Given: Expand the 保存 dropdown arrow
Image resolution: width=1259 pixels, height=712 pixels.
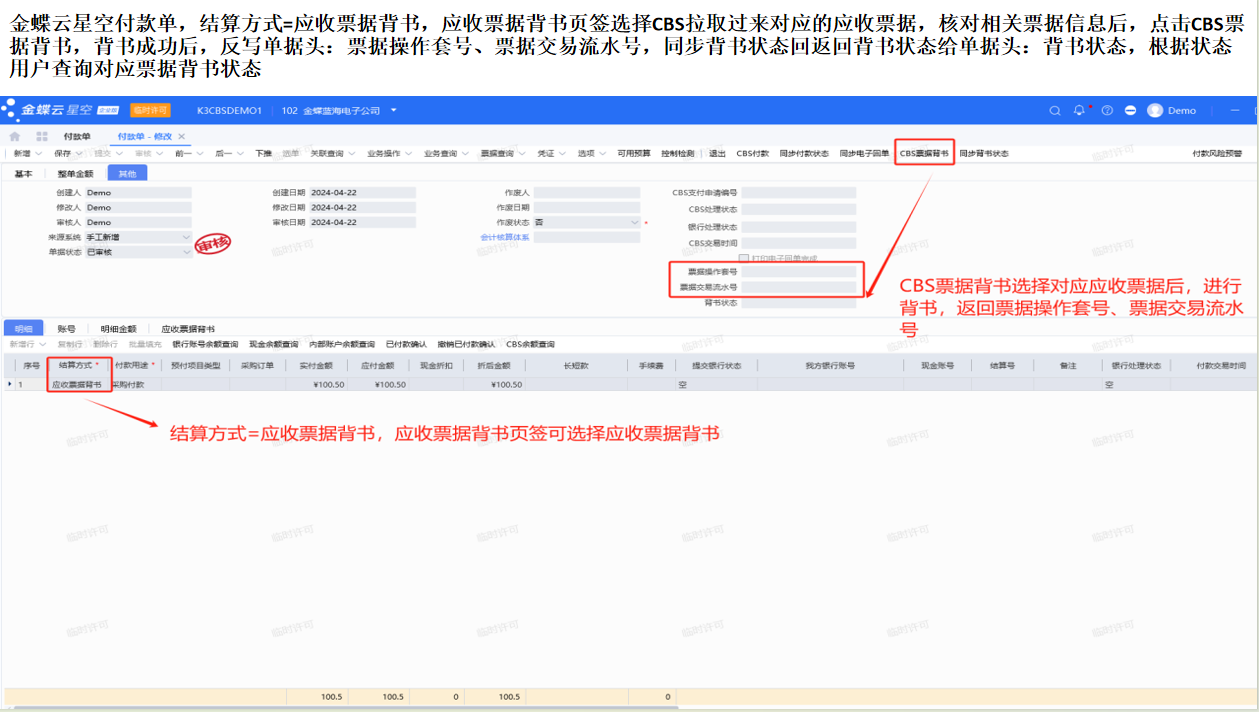Looking at the screenshot, I should (79, 153).
